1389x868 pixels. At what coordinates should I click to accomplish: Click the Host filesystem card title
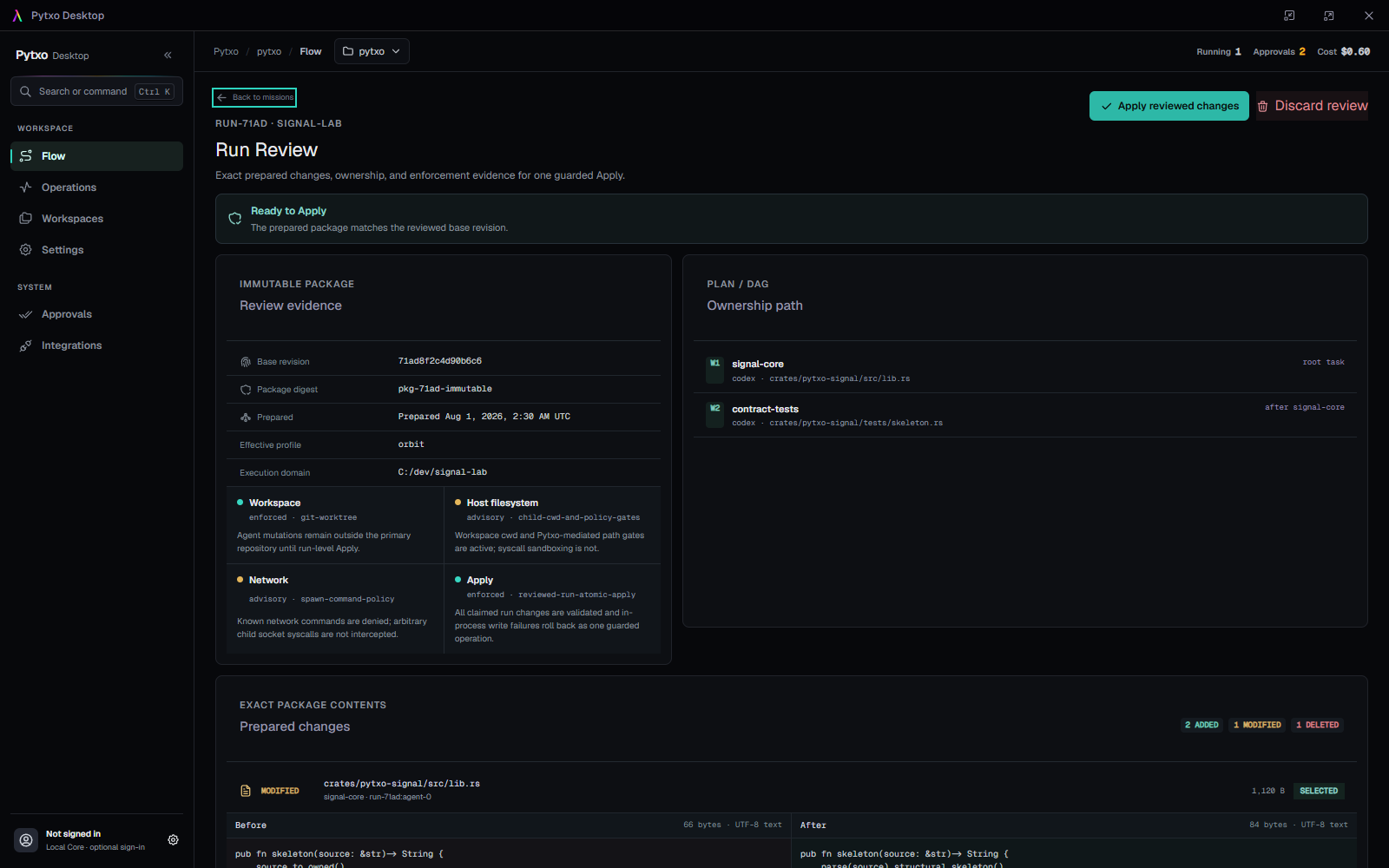[503, 503]
